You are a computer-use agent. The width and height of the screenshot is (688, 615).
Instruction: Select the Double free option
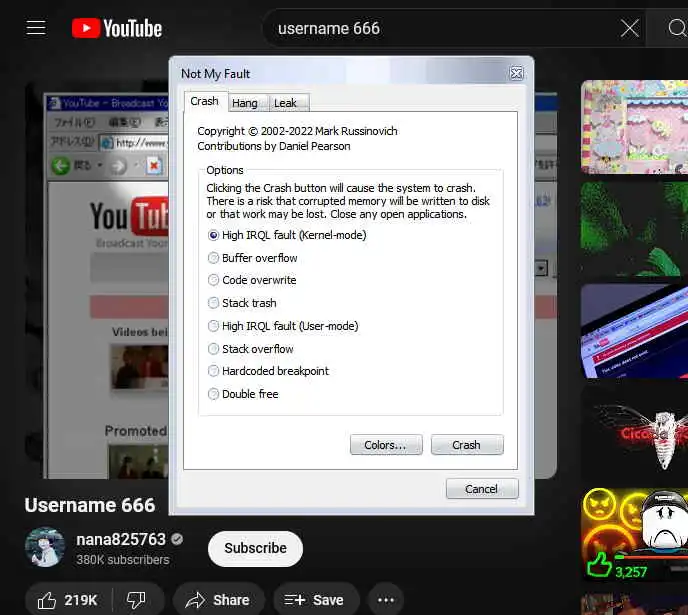tap(243, 394)
